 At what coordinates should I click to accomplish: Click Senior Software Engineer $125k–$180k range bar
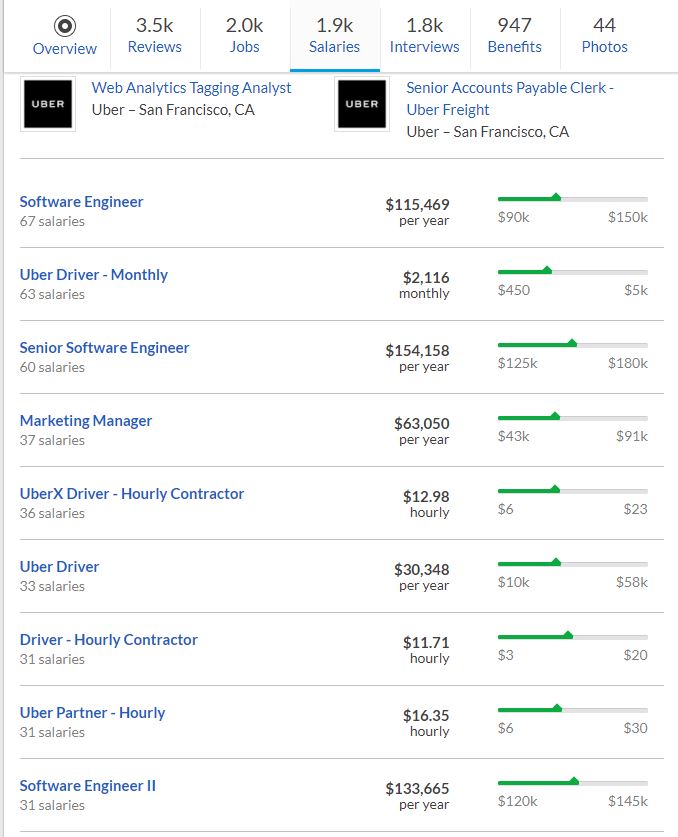click(x=572, y=344)
